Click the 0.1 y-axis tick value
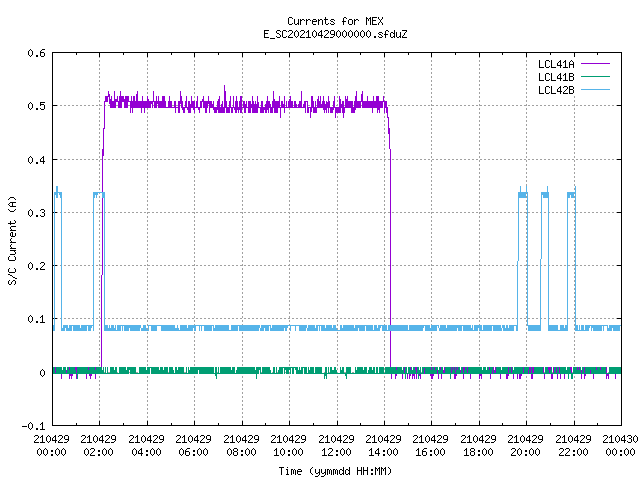640x480 pixels. pos(36,319)
